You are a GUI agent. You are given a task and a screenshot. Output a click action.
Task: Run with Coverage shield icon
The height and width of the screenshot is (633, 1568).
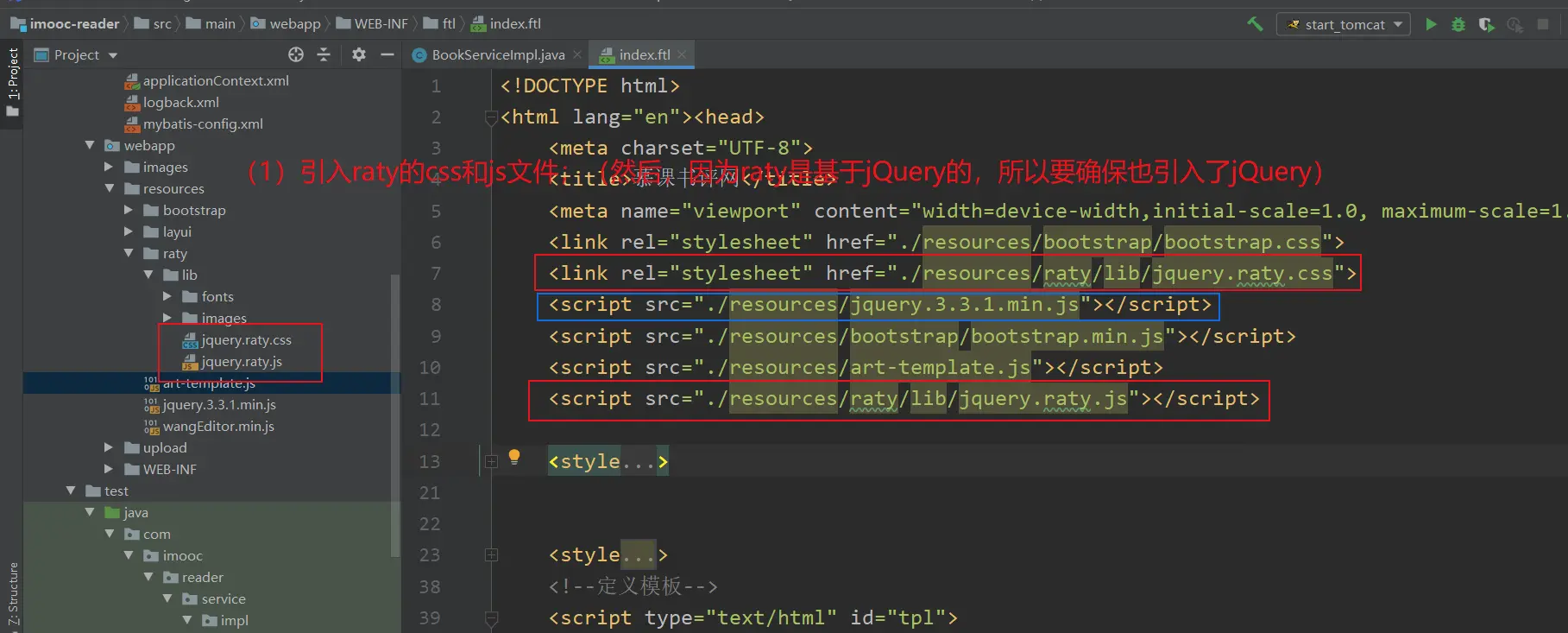(x=1486, y=24)
